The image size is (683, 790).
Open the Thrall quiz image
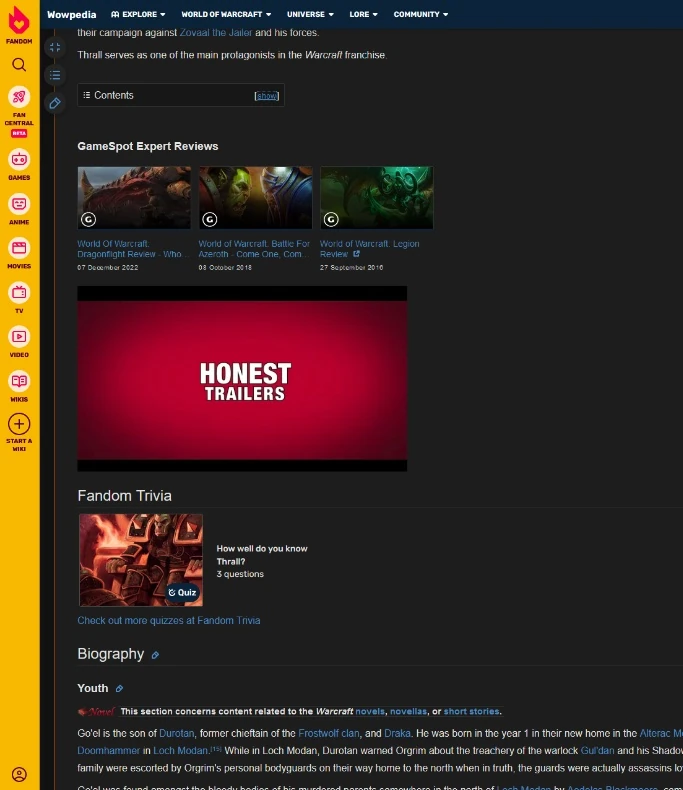[141, 560]
